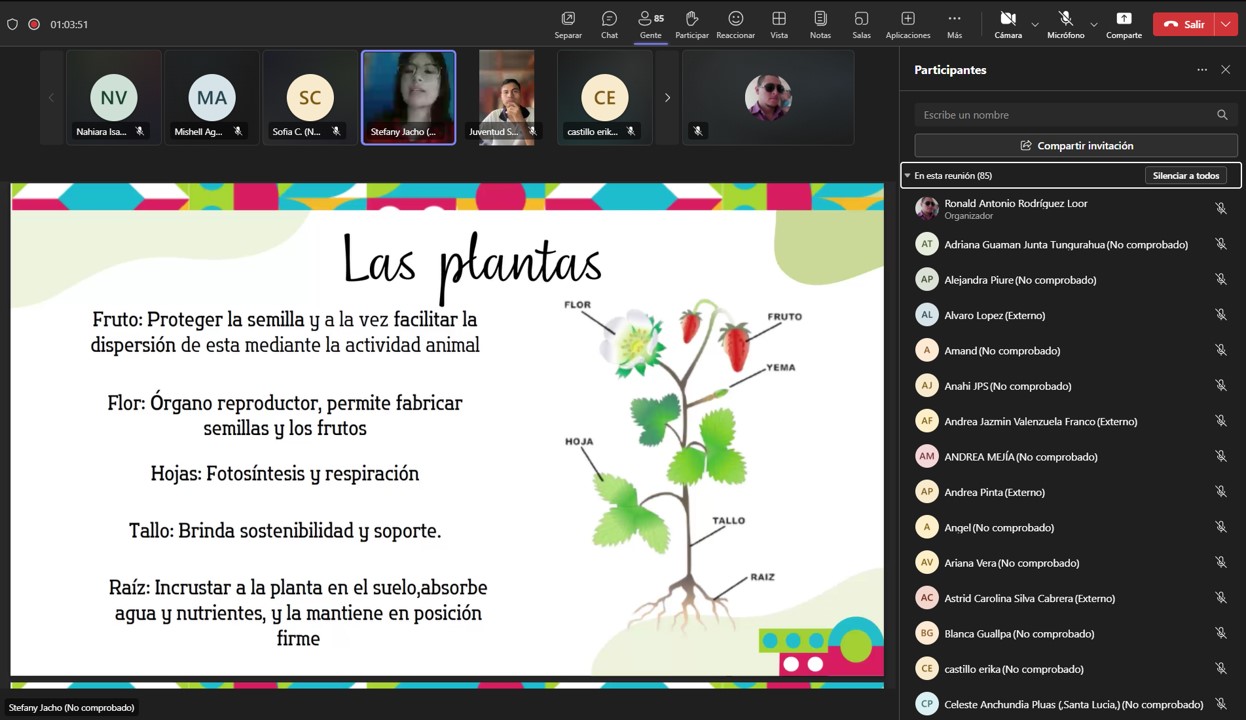Open the Vista layout menu
Viewport: 1246px width, 720px height.
click(x=778, y=24)
